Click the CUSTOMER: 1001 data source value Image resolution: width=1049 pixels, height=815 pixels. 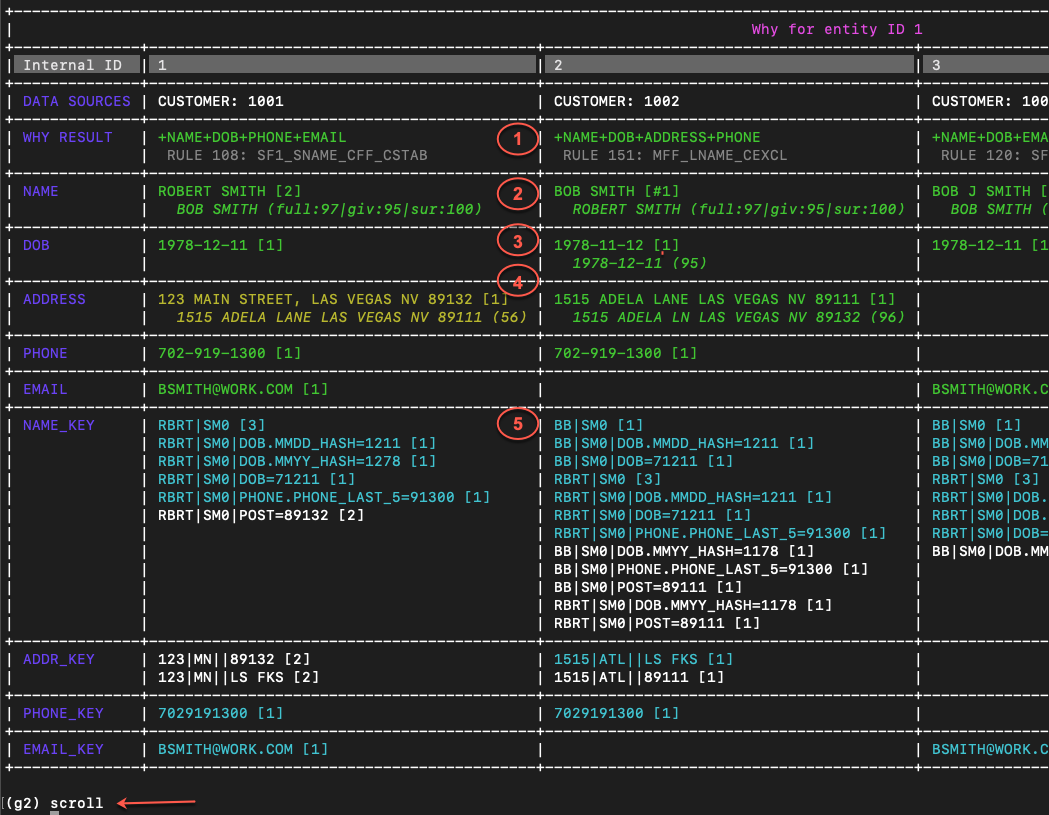pyautogui.click(x=220, y=101)
